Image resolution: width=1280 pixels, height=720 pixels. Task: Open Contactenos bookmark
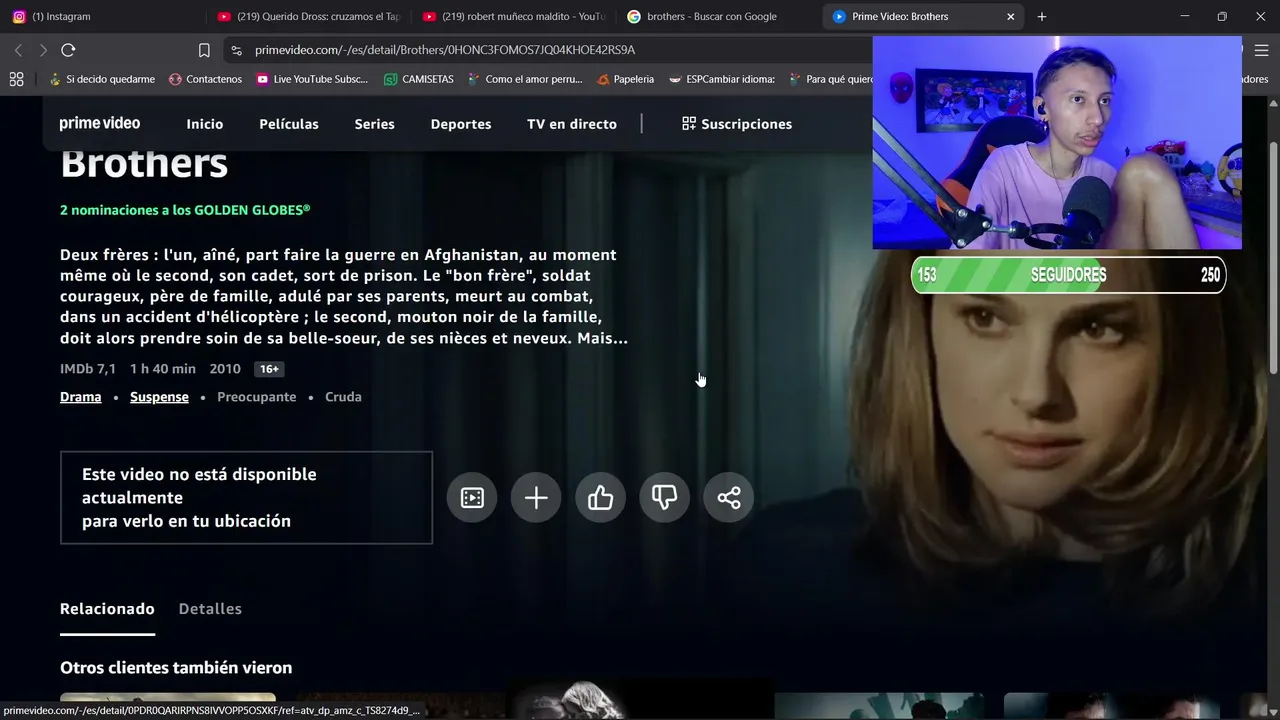click(205, 79)
